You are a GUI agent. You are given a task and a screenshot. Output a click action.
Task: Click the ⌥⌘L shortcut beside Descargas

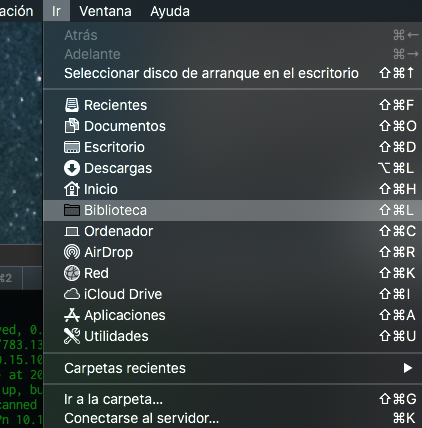396,168
